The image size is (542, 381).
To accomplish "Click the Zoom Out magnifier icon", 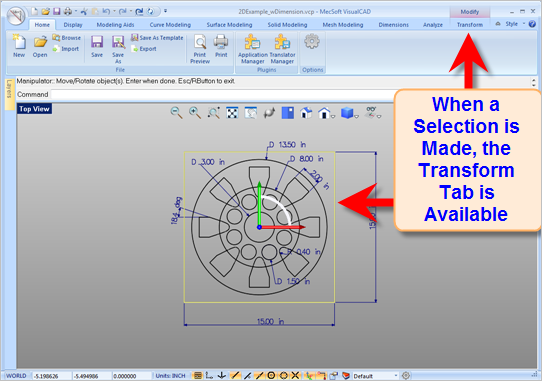I will tap(176, 113).
